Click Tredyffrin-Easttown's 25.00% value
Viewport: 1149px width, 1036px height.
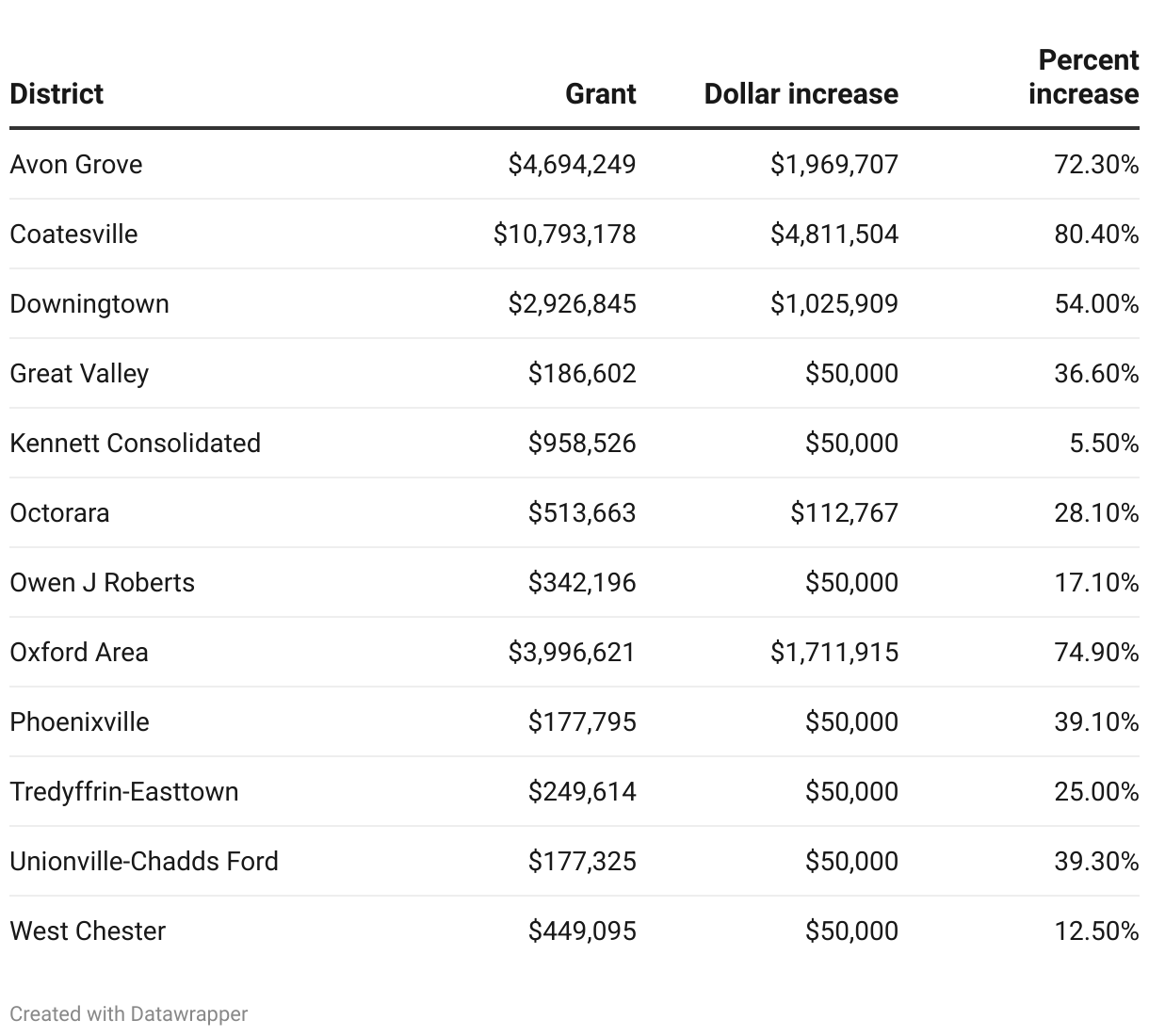pos(1097,792)
